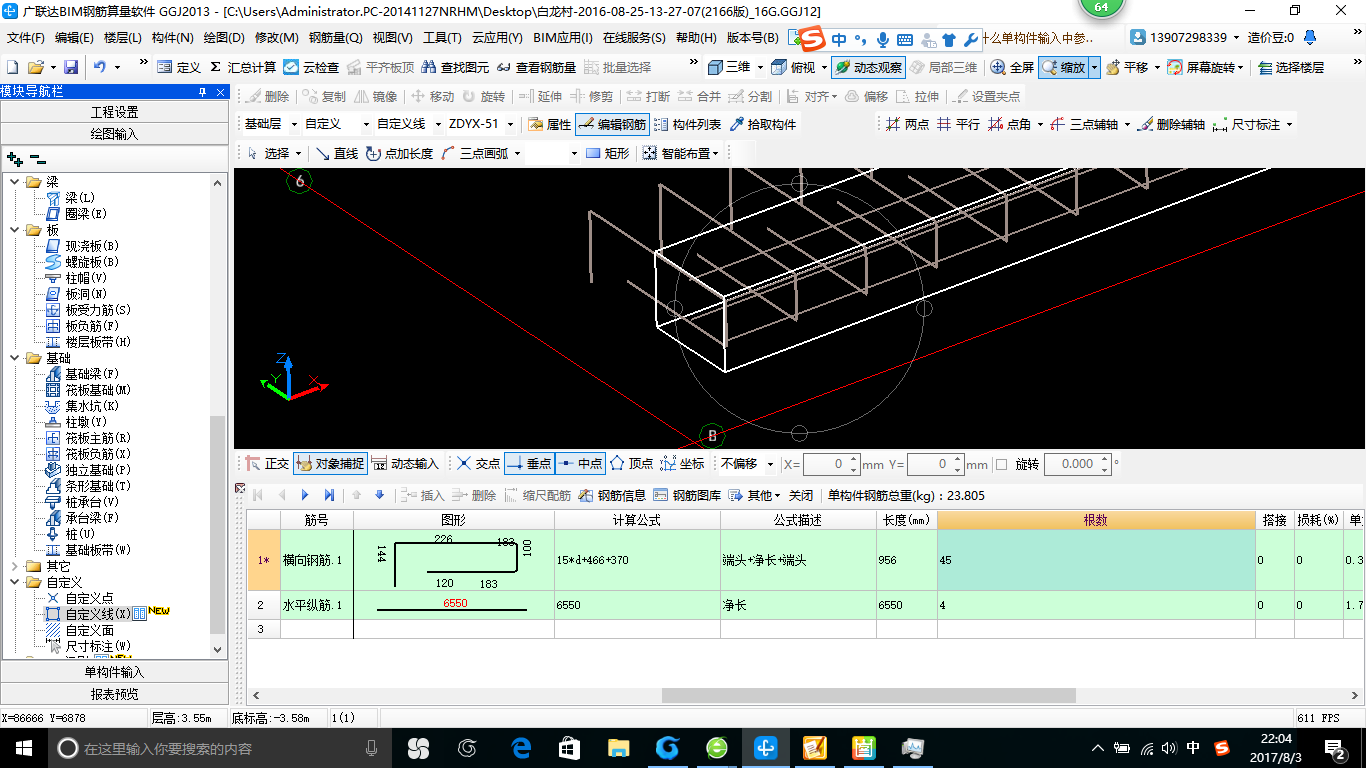This screenshot has height=768, width=1366.
Task: Select 两点 two-point axis tool
Action: [x=908, y=125]
